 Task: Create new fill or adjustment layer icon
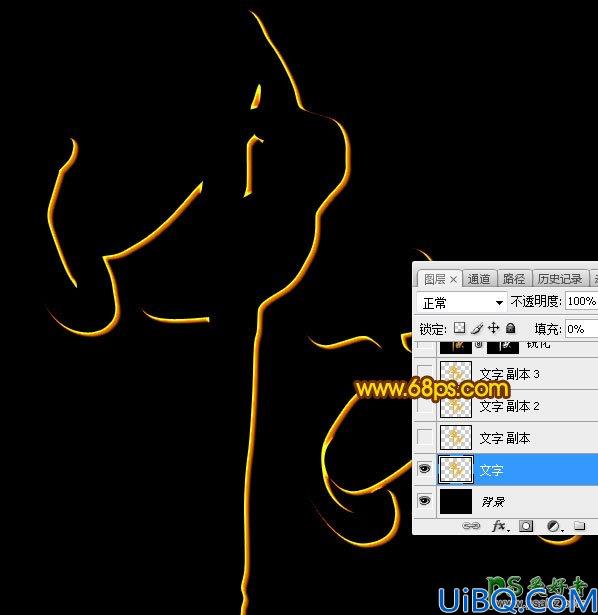tap(554, 526)
